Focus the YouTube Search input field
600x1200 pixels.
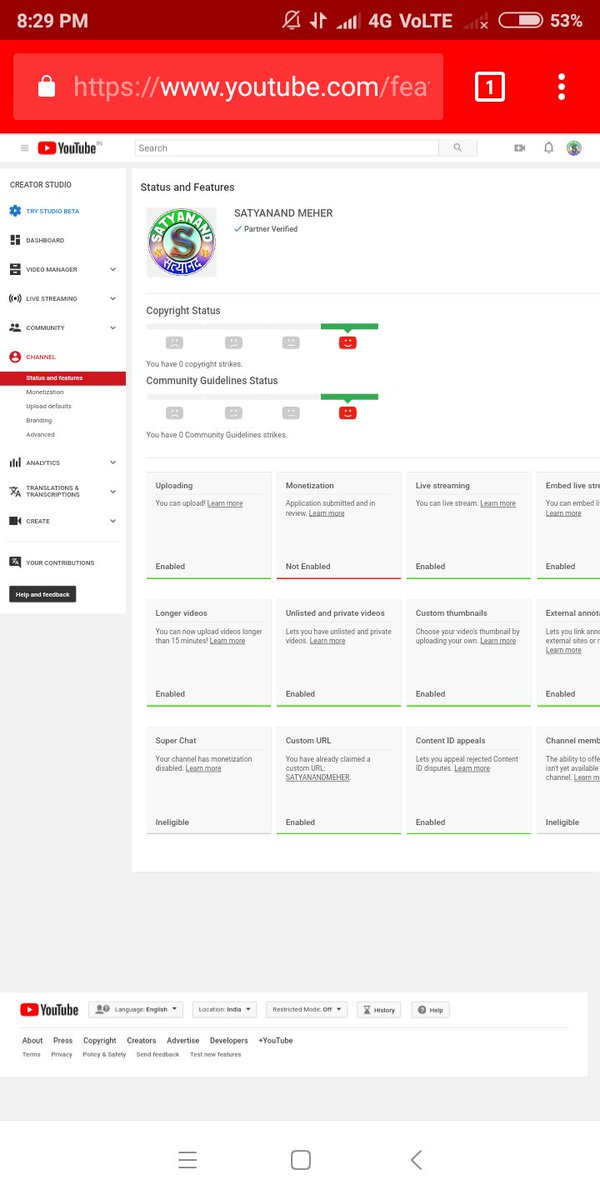point(287,148)
